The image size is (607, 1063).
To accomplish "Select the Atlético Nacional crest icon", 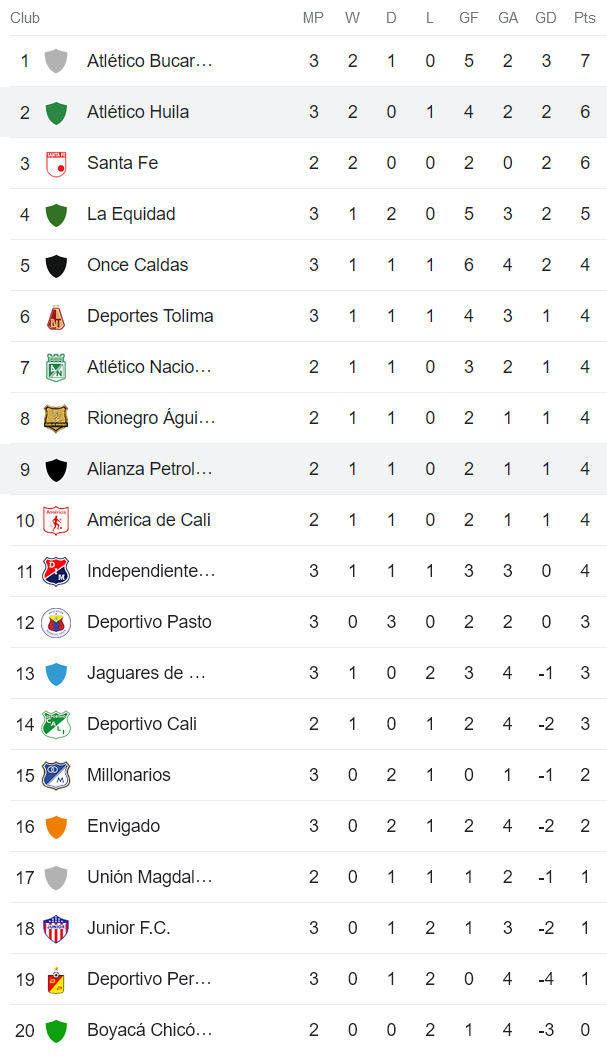I will pos(57,367).
